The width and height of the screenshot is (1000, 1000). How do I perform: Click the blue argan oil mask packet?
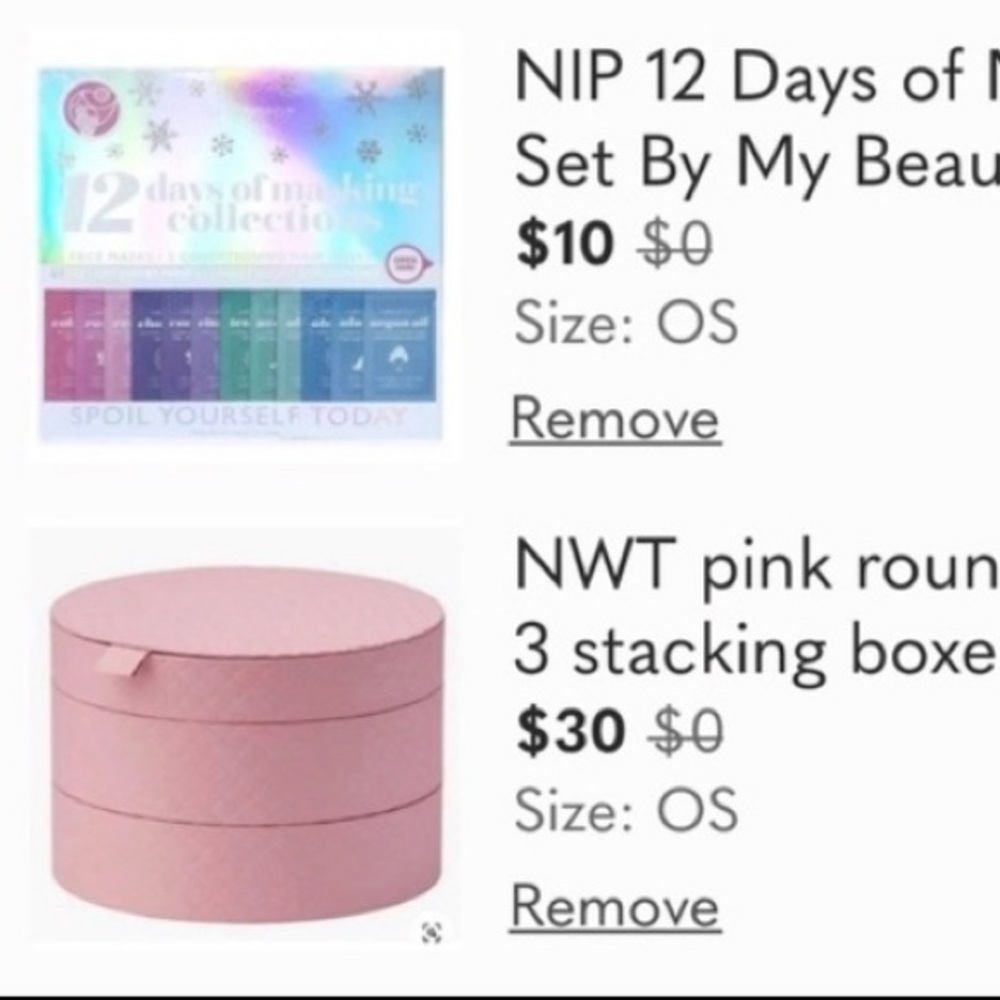(x=399, y=343)
